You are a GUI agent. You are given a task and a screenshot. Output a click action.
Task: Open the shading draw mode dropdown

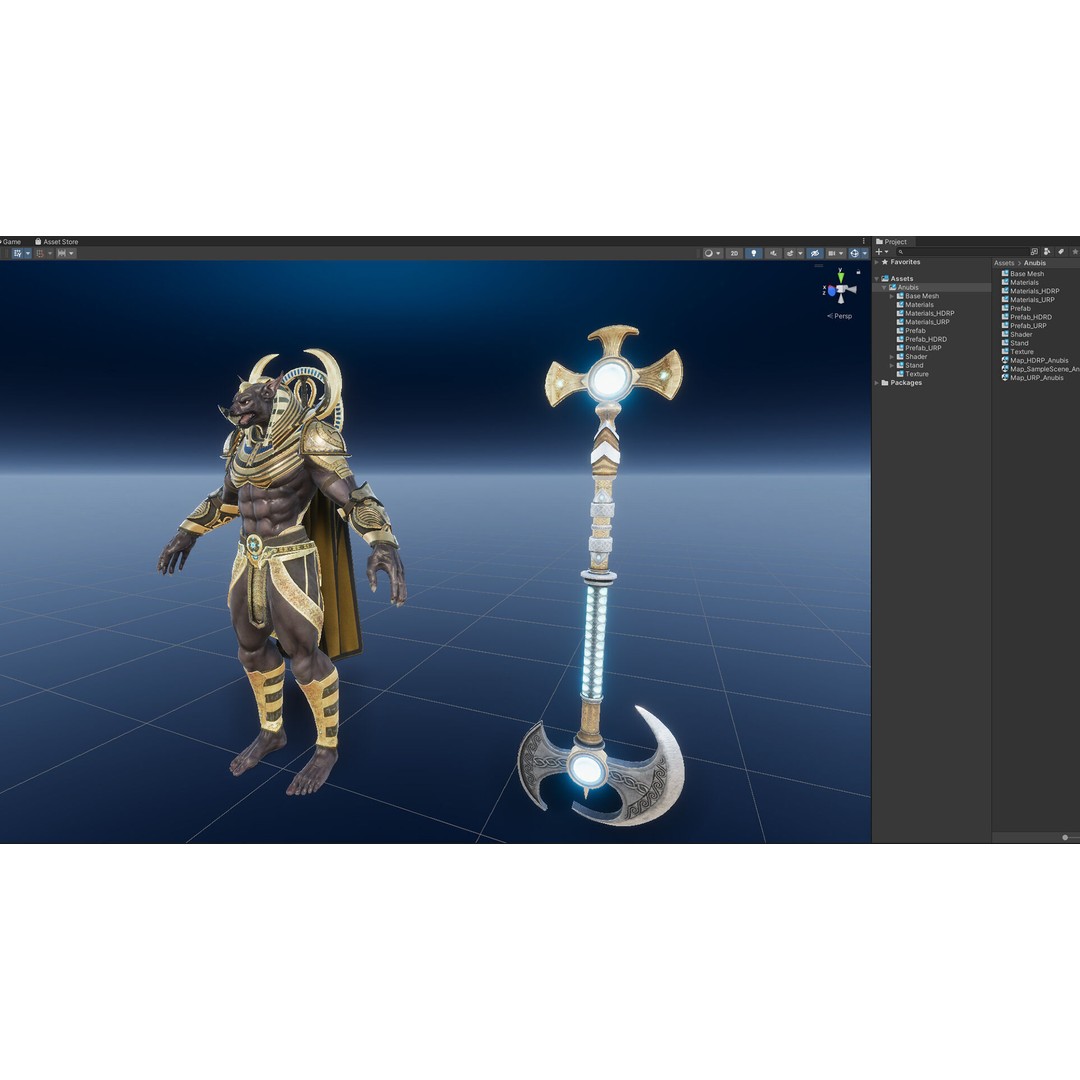pyautogui.click(x=712, y=253)
